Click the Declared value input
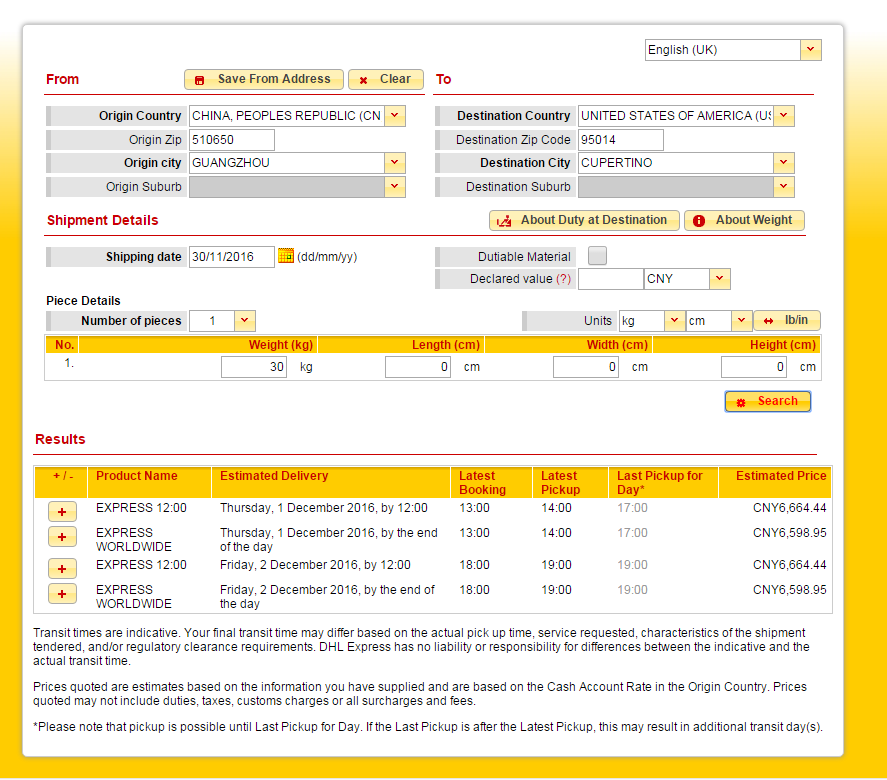This screenshot has height=780, width=887. [x=611, y=279]
